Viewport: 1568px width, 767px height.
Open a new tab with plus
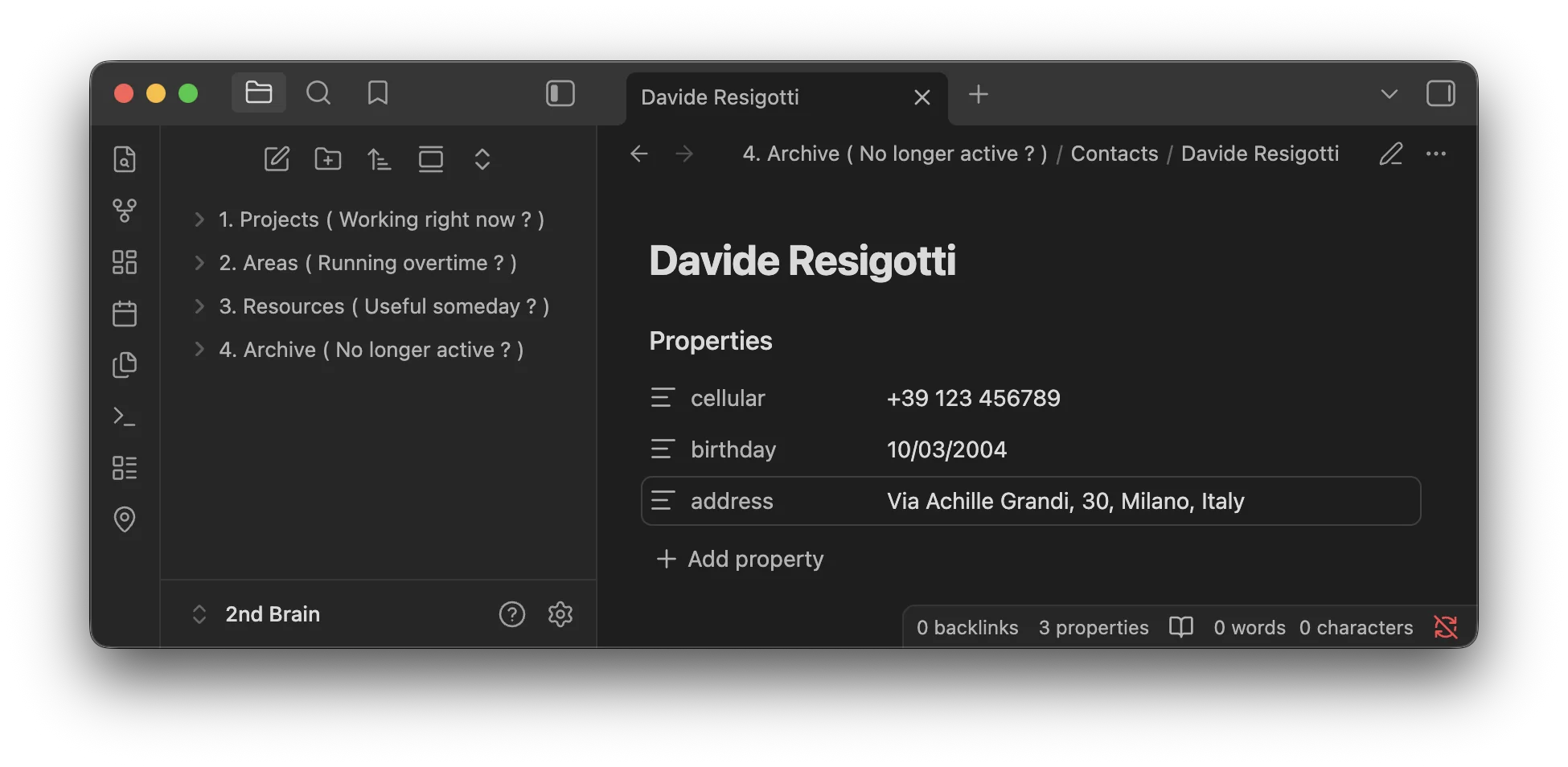click(x=979, y=94)
